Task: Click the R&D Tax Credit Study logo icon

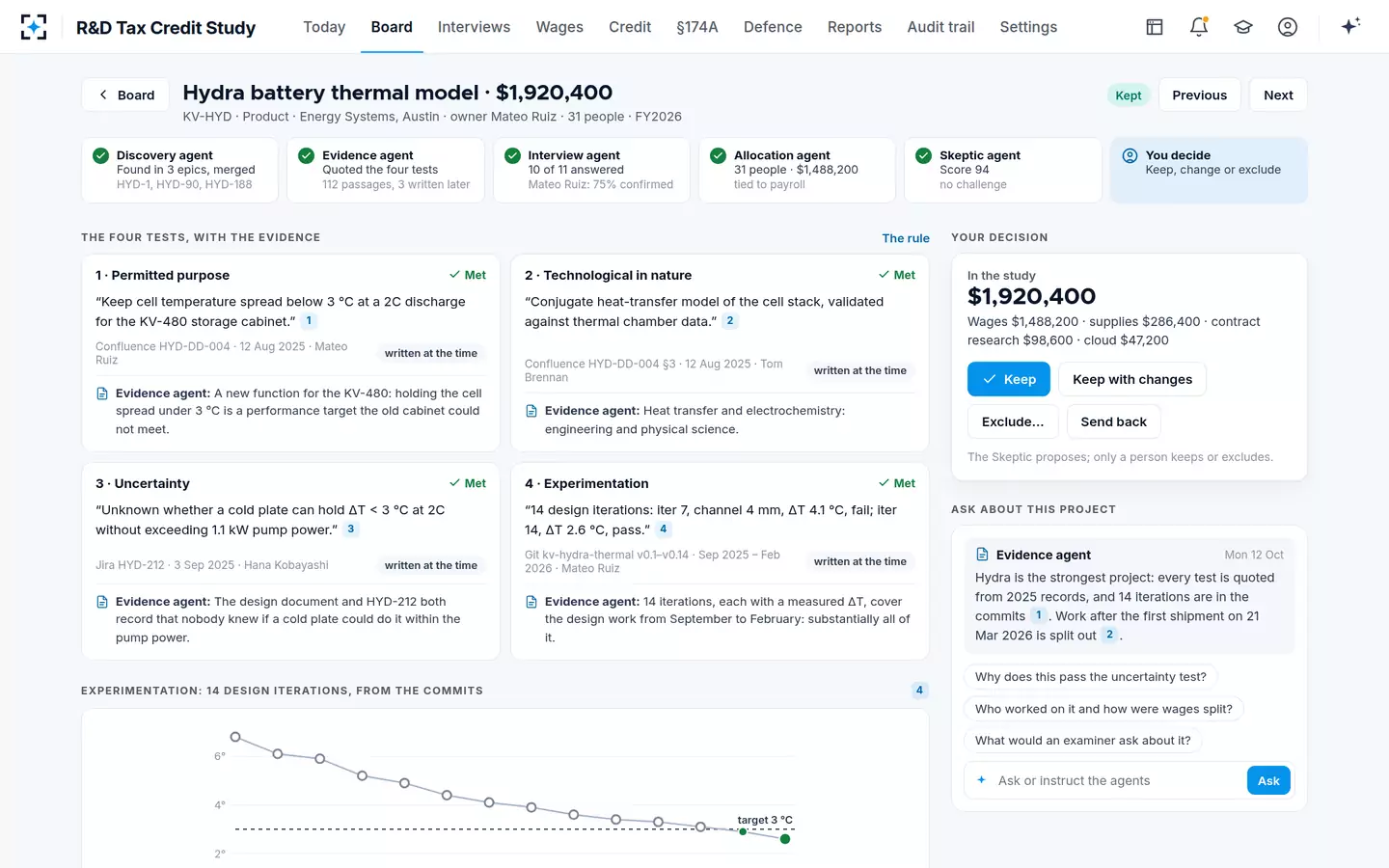Action: [x=34, y=27]
